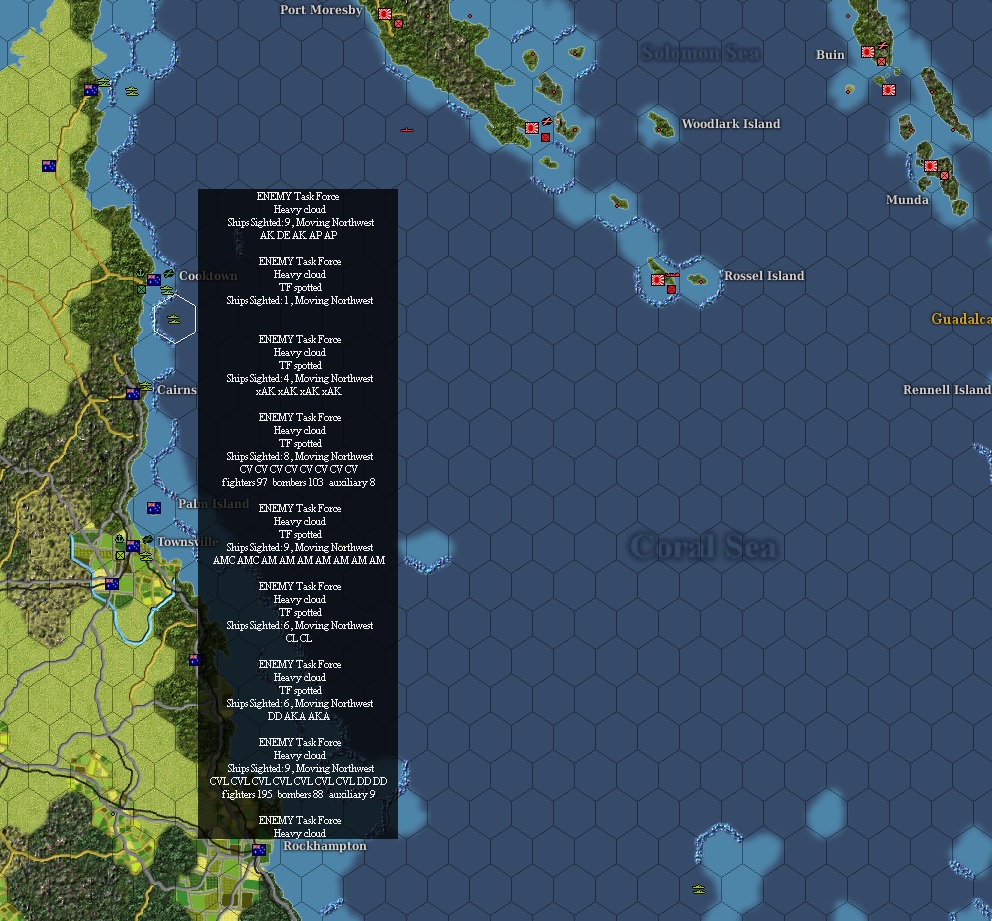The width and height of the screenshot is (992, 921).
Task: Click the Woodlark Island base dot
Action: (659, 130)
